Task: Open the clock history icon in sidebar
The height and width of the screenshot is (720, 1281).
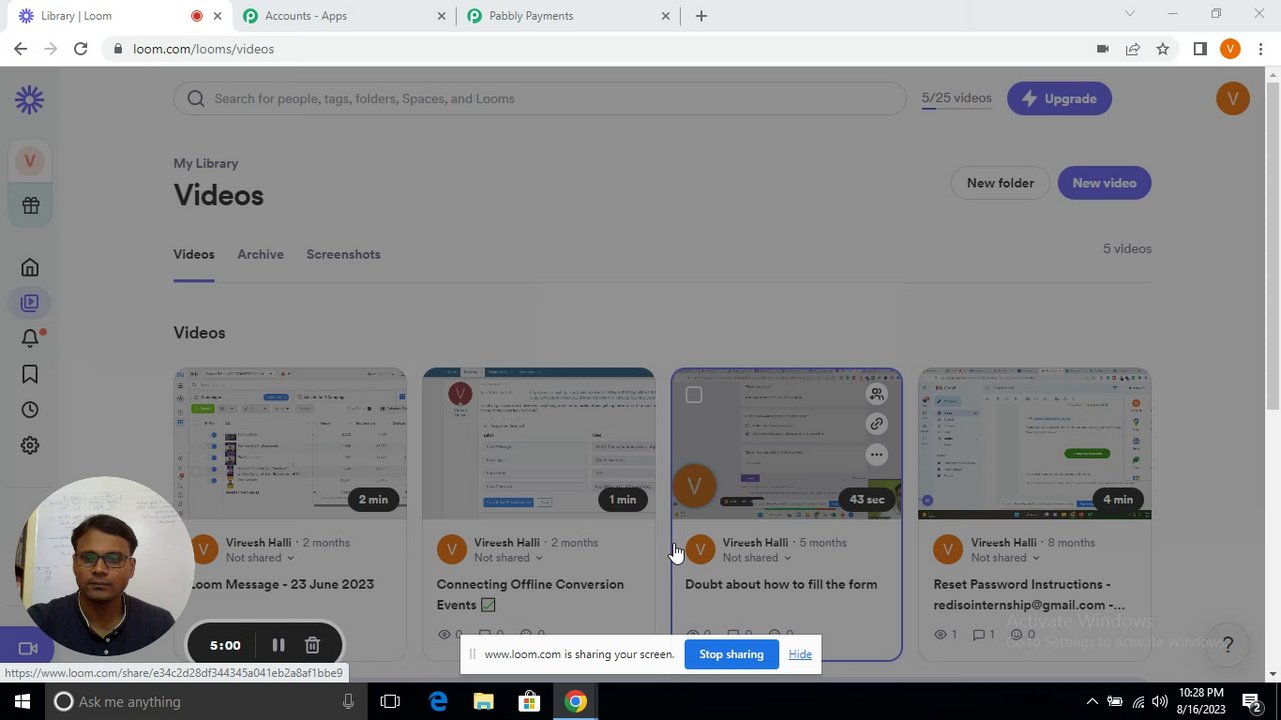Action: [x=30, y=410]
